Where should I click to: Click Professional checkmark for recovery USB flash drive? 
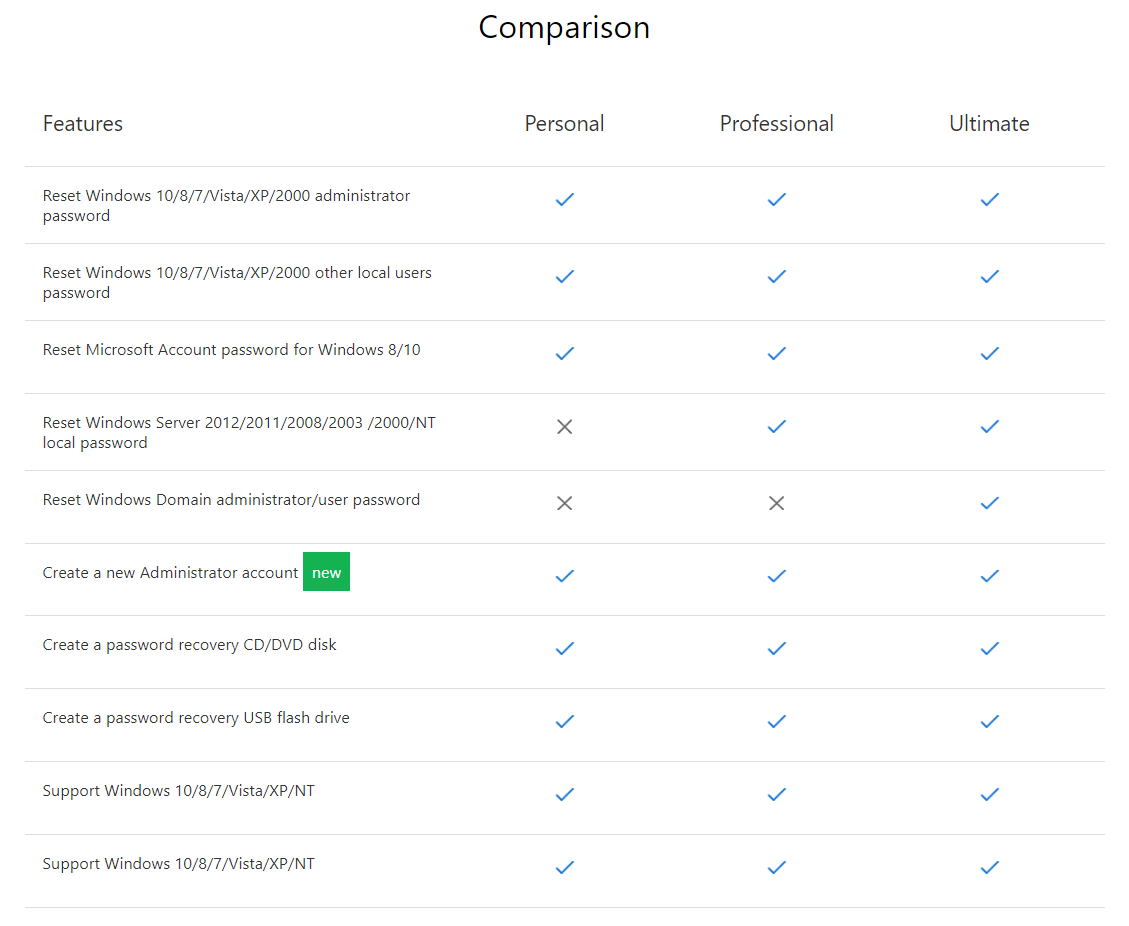776,722
